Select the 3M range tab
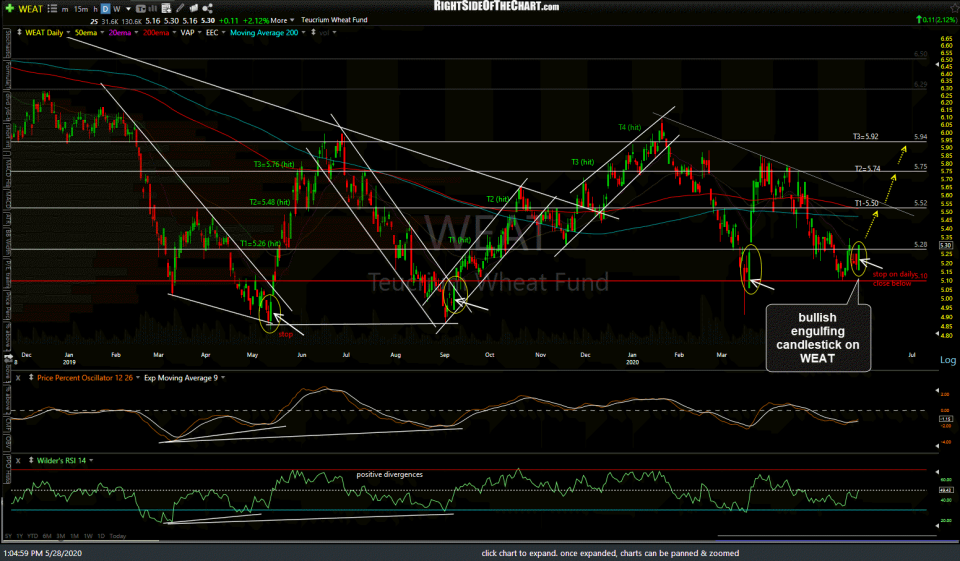The width and height of the screenshot is (960, 561). (61, 536)
